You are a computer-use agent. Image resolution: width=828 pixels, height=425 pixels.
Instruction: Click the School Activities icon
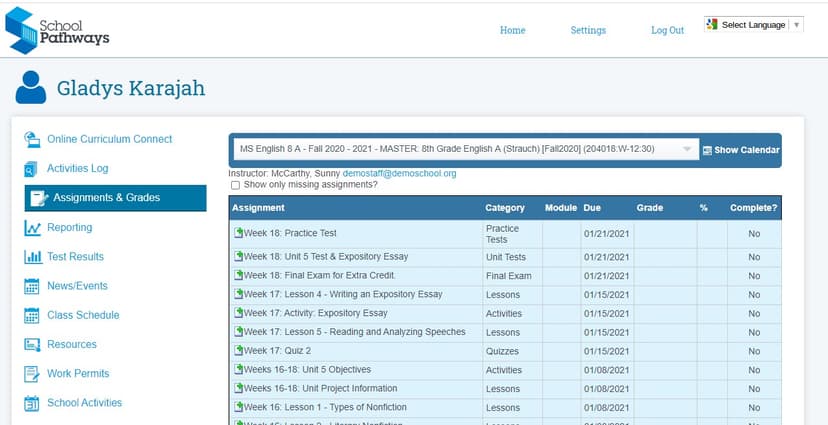[32, 403]
